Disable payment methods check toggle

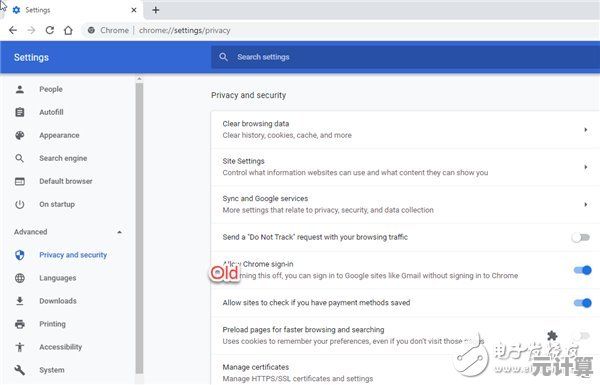point(583,303)
